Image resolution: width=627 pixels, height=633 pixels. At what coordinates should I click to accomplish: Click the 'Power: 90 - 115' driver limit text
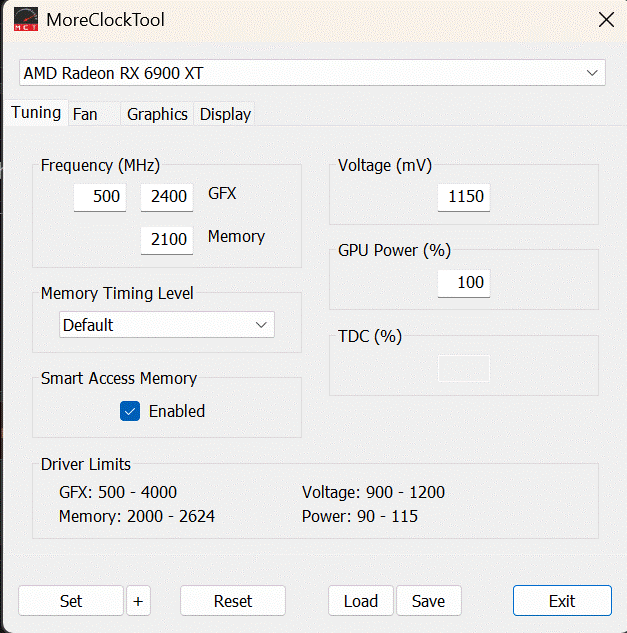(360, 516)
